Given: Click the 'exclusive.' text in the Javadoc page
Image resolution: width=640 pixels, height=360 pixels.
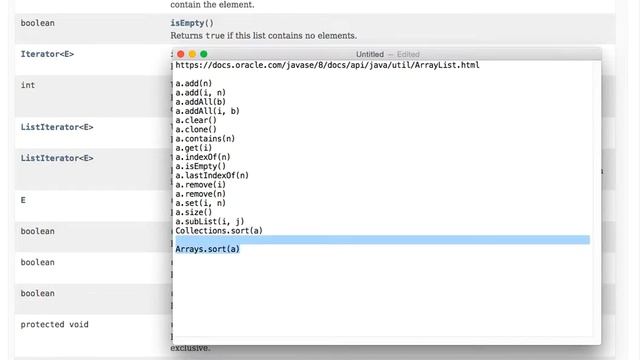Looking at the screenshot, I should 191,348.
